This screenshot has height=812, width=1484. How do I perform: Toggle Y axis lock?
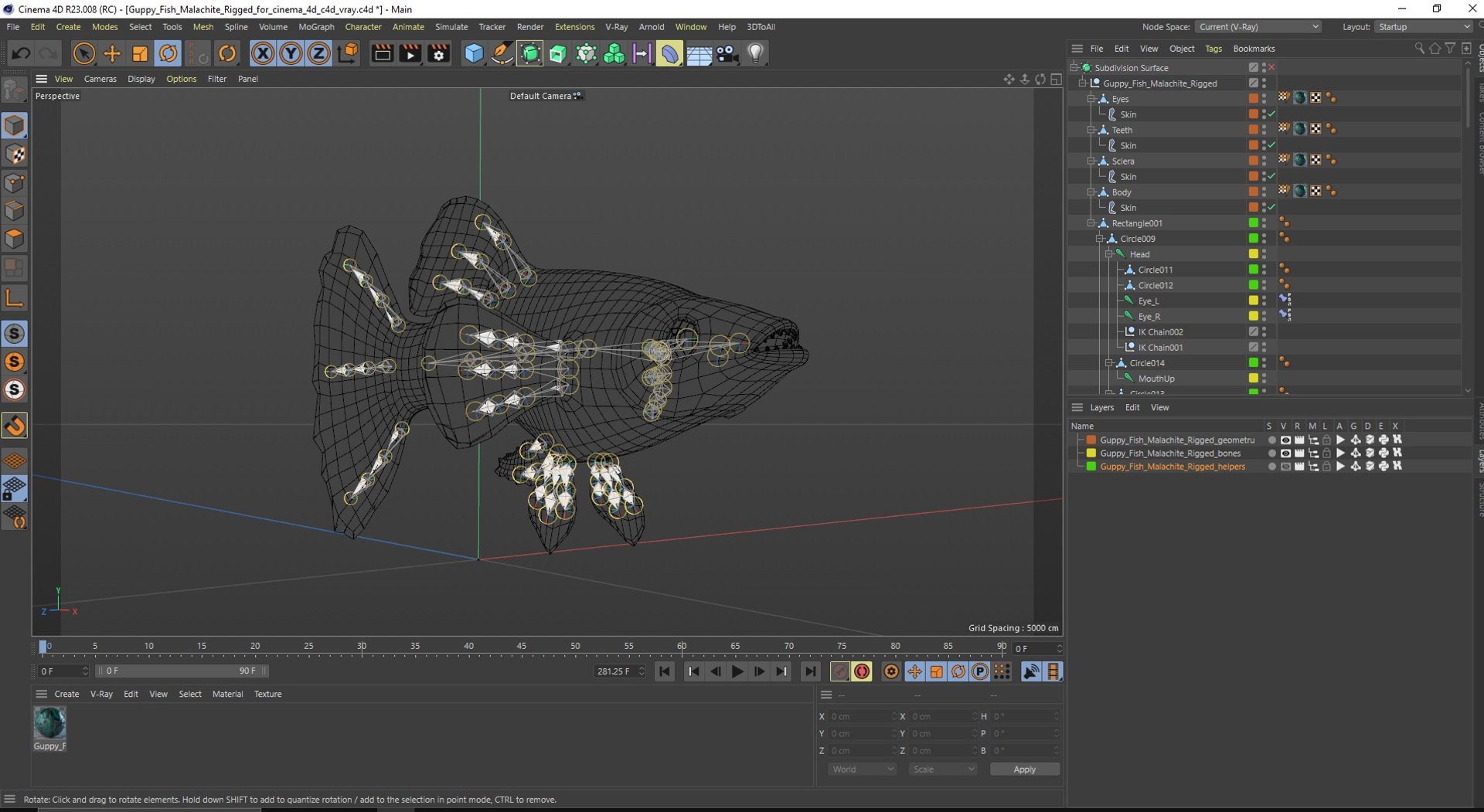point(291,53)
